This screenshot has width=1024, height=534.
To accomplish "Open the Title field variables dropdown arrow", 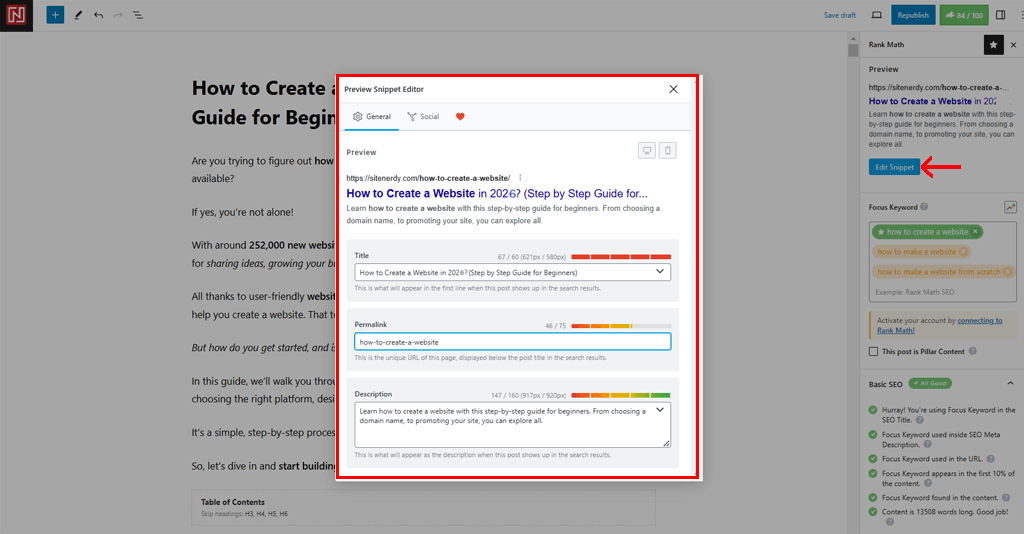I will [x=660, y=271].
